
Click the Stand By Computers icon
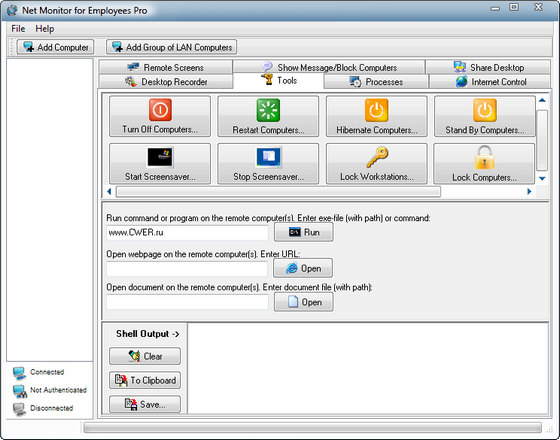click(x=485, y=110)
